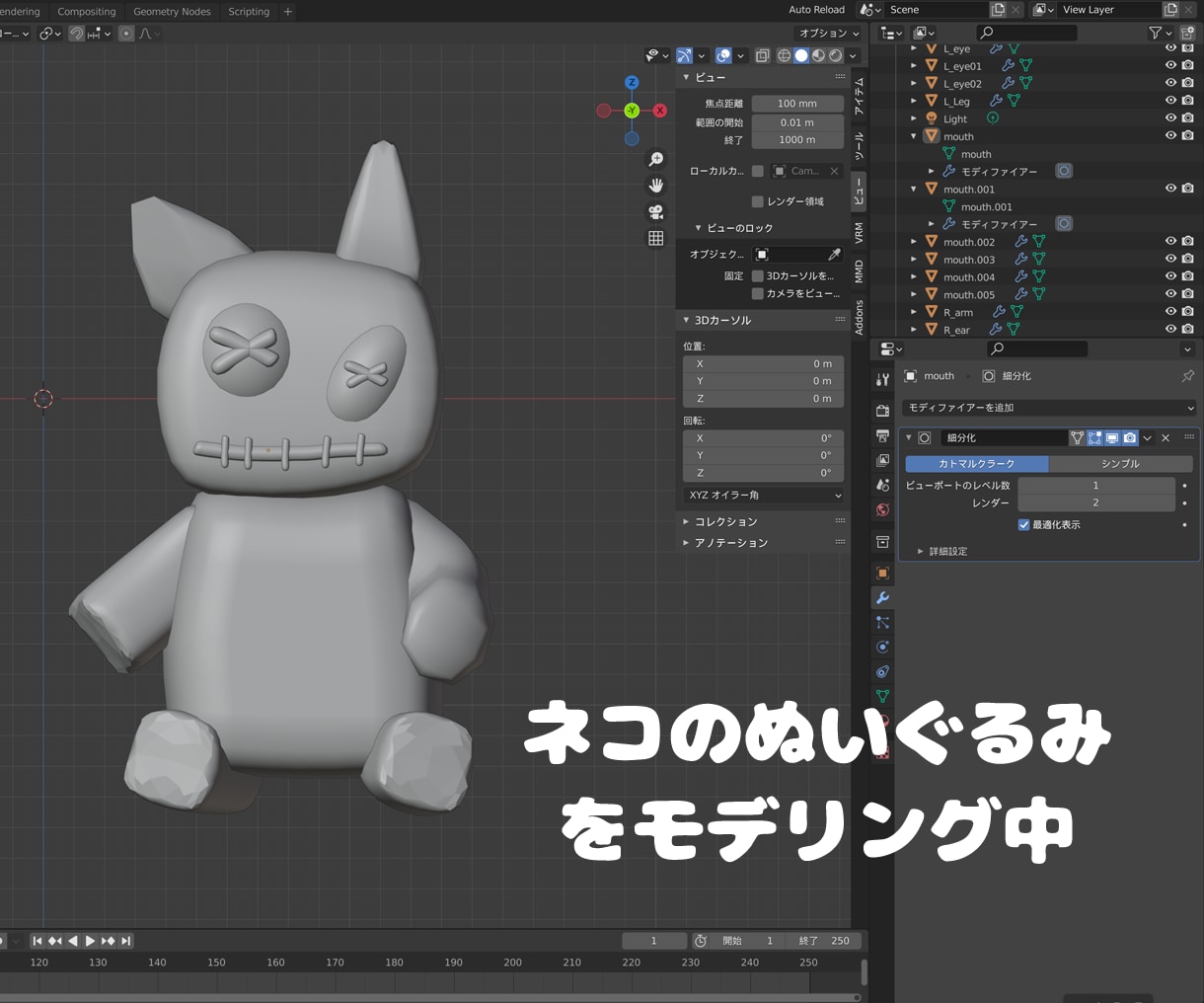Viewport: 1204px width, 1003px height.
Task: Enable レンダー領域 checkbox
Action: tap(758, 201)
